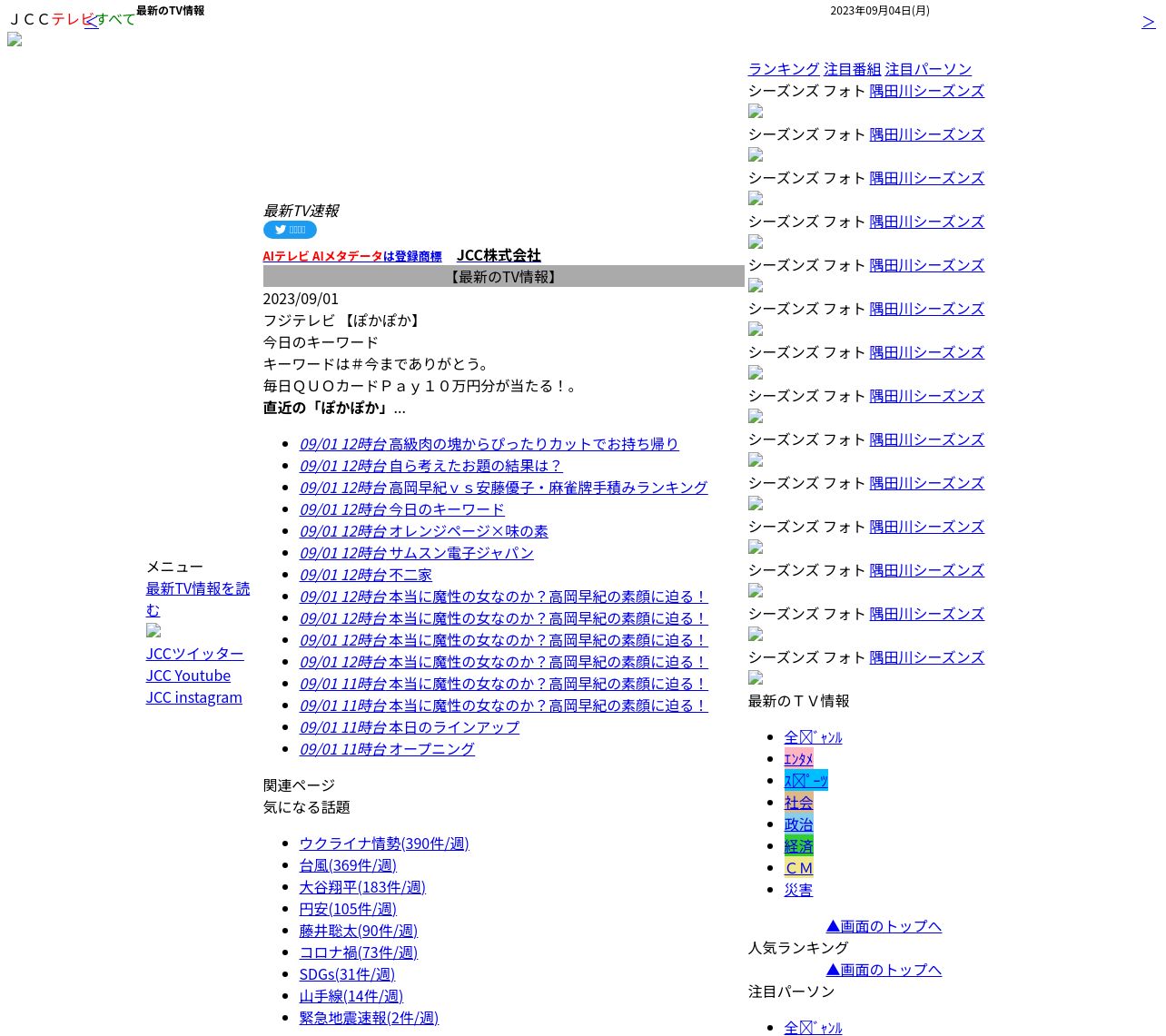Click the Twitter tweet button
Image resolution: width=1166 pixels, height=1036 pixels.
(290, 230)
